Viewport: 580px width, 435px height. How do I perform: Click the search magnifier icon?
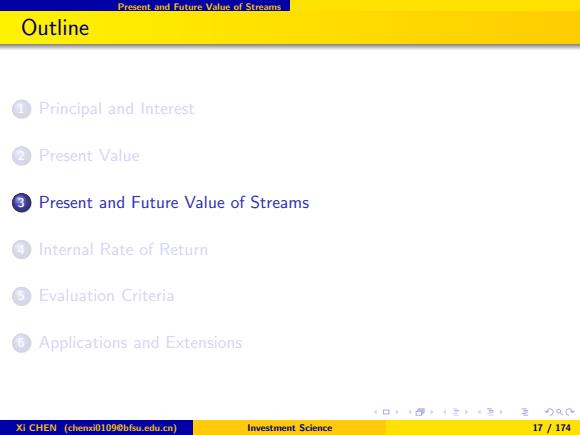click(x=560, y=412)
